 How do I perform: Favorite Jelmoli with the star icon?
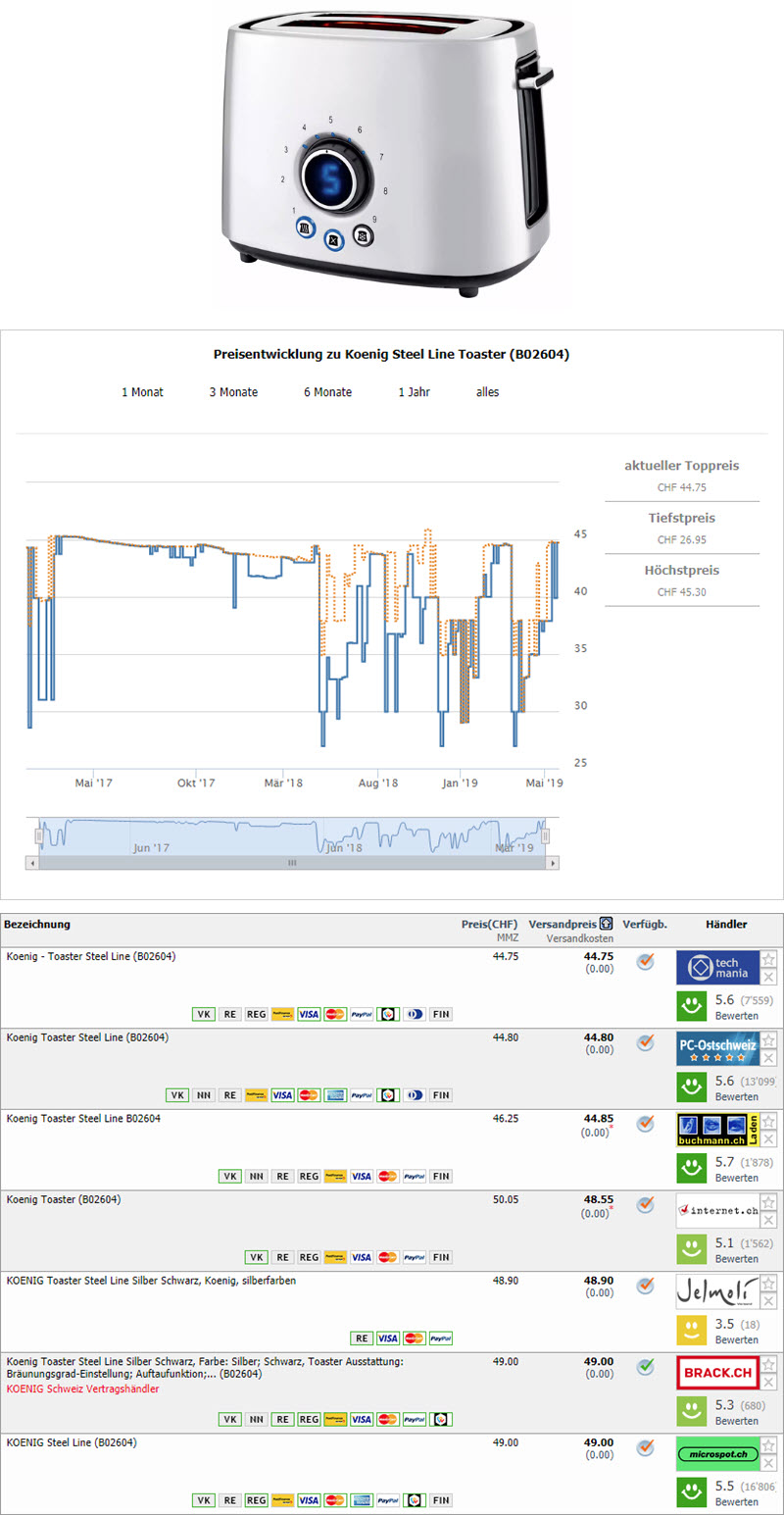click(x=769, y=1283)
